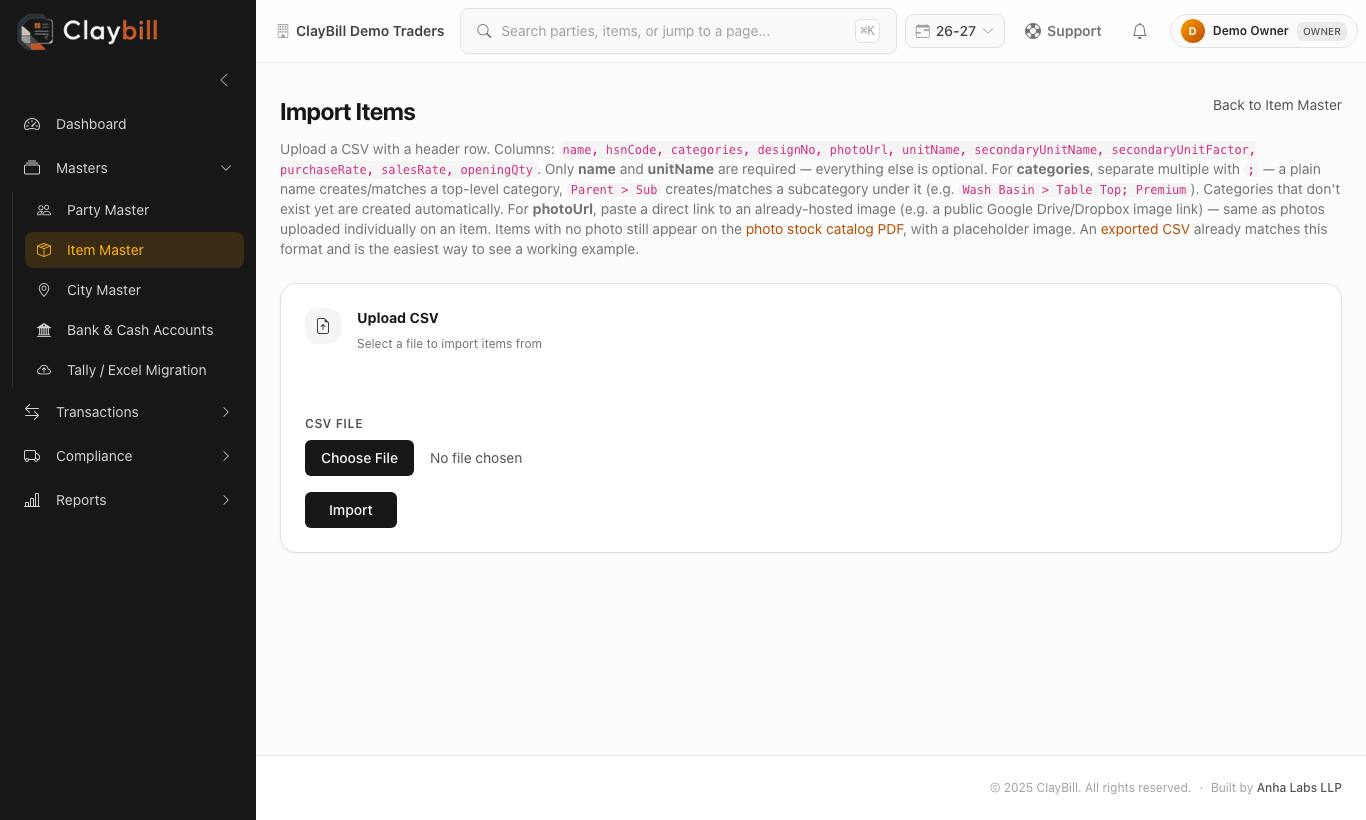Click the Support text link
Image resolution: width=1366 pixels, height=820 pixels.
[x=1074, y=31]
